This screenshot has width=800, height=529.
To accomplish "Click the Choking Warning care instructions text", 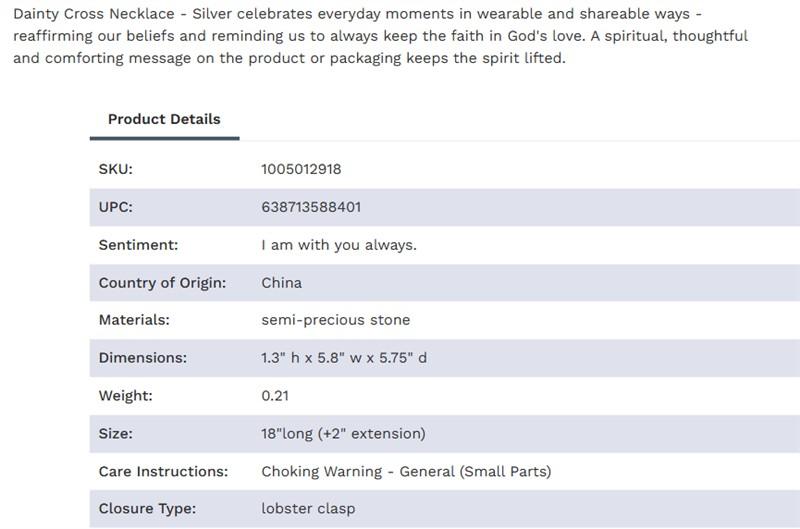I will pyautogui.click(x=406, y=471).
